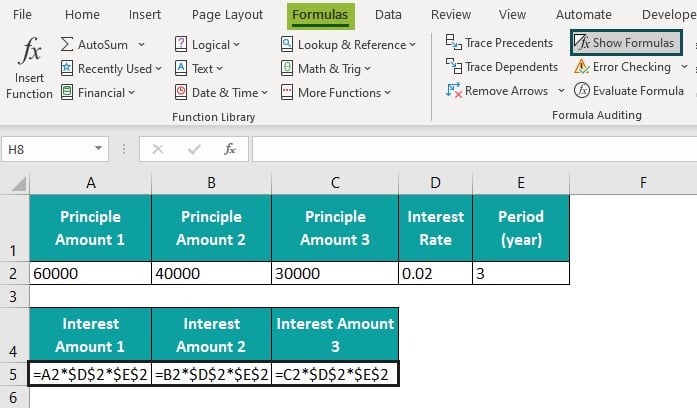
Task: Select the Formulas tab
Action: 320,16
